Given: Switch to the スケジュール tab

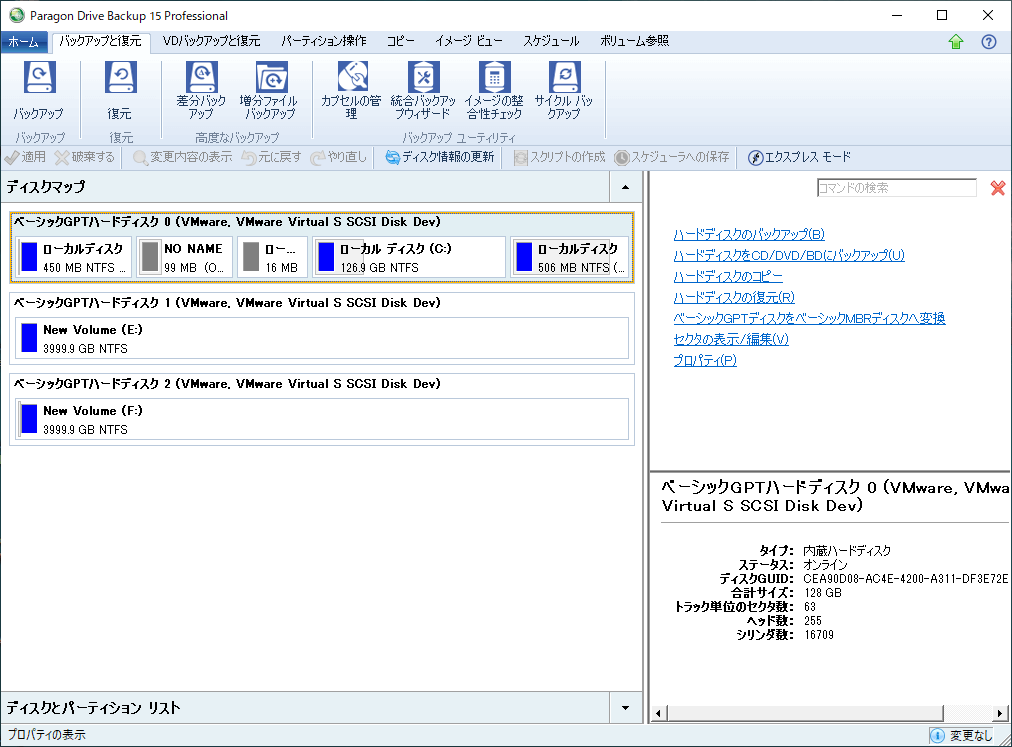Looking at the screenshot, I should click(x=551, y=41).
